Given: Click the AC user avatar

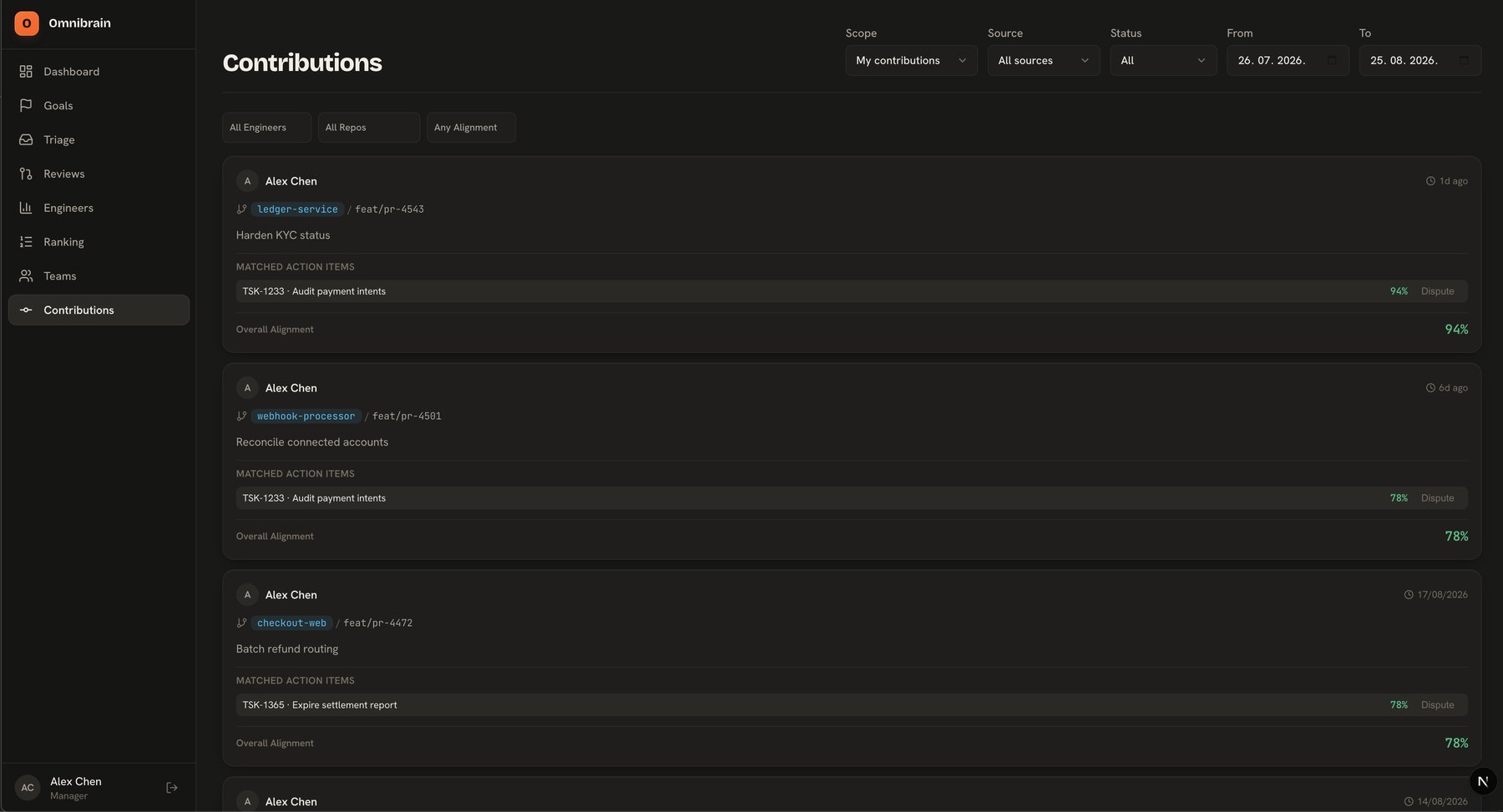Looking at the screenshot, I should [28, 788].
